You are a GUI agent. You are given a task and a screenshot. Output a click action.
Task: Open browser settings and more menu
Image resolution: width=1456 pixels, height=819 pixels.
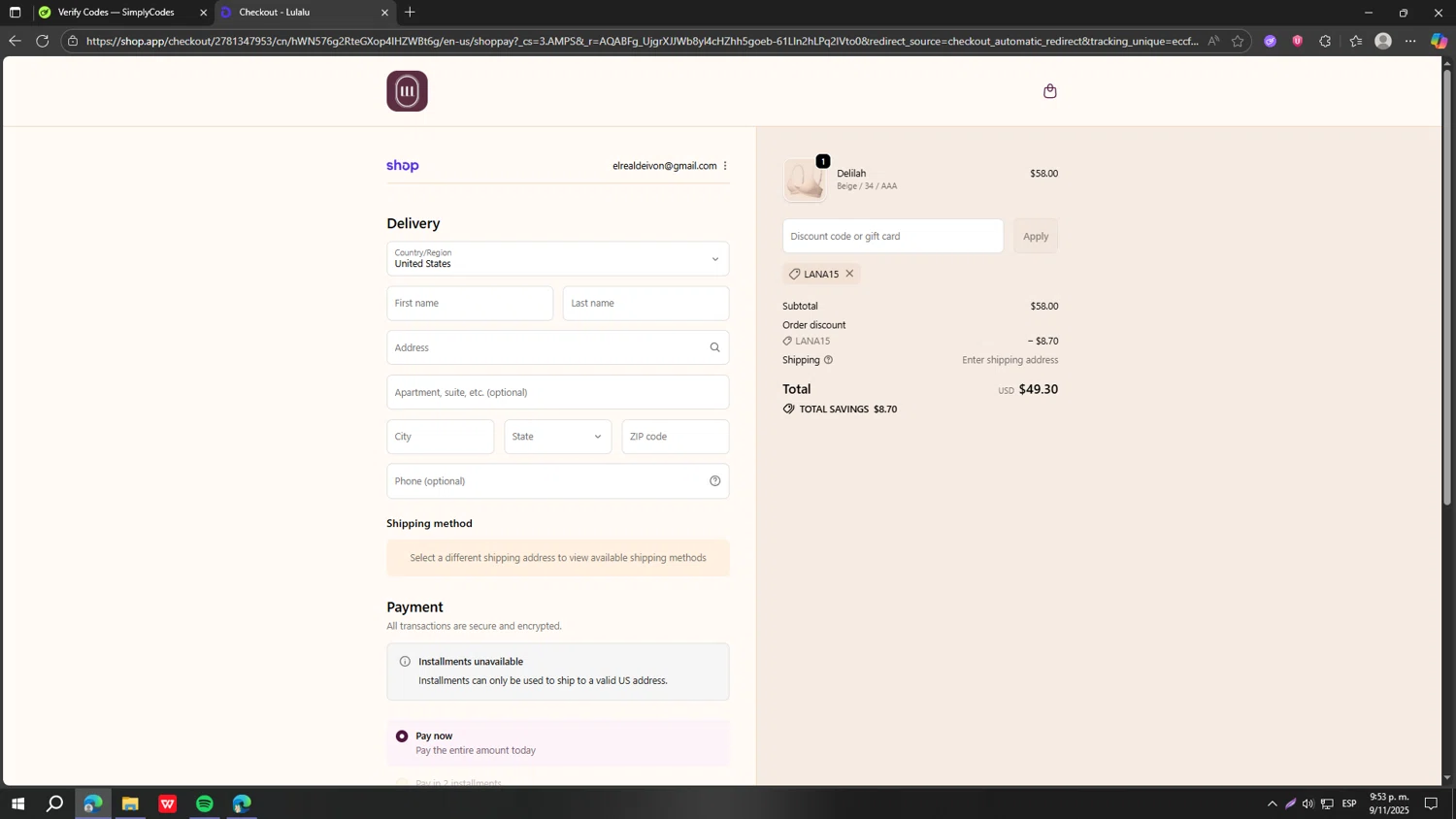click(x=1410, y=41)
